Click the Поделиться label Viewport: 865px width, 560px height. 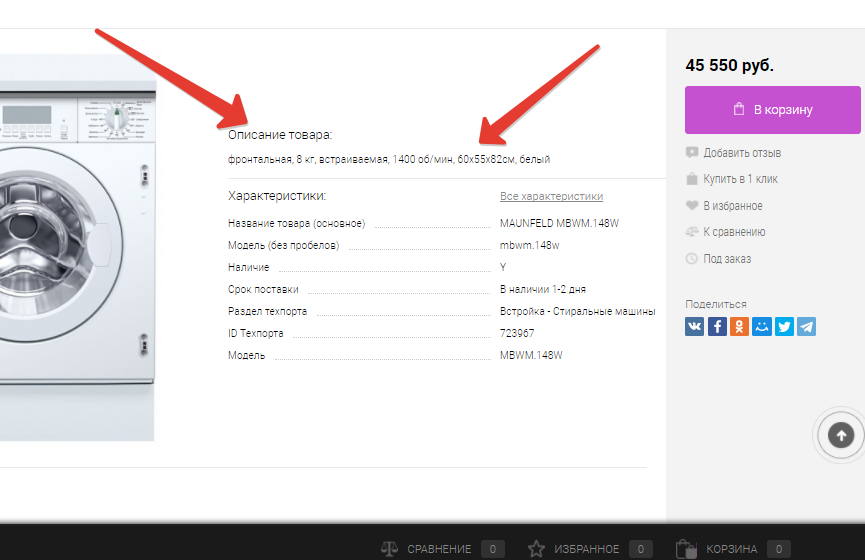[x=716, y=304]
